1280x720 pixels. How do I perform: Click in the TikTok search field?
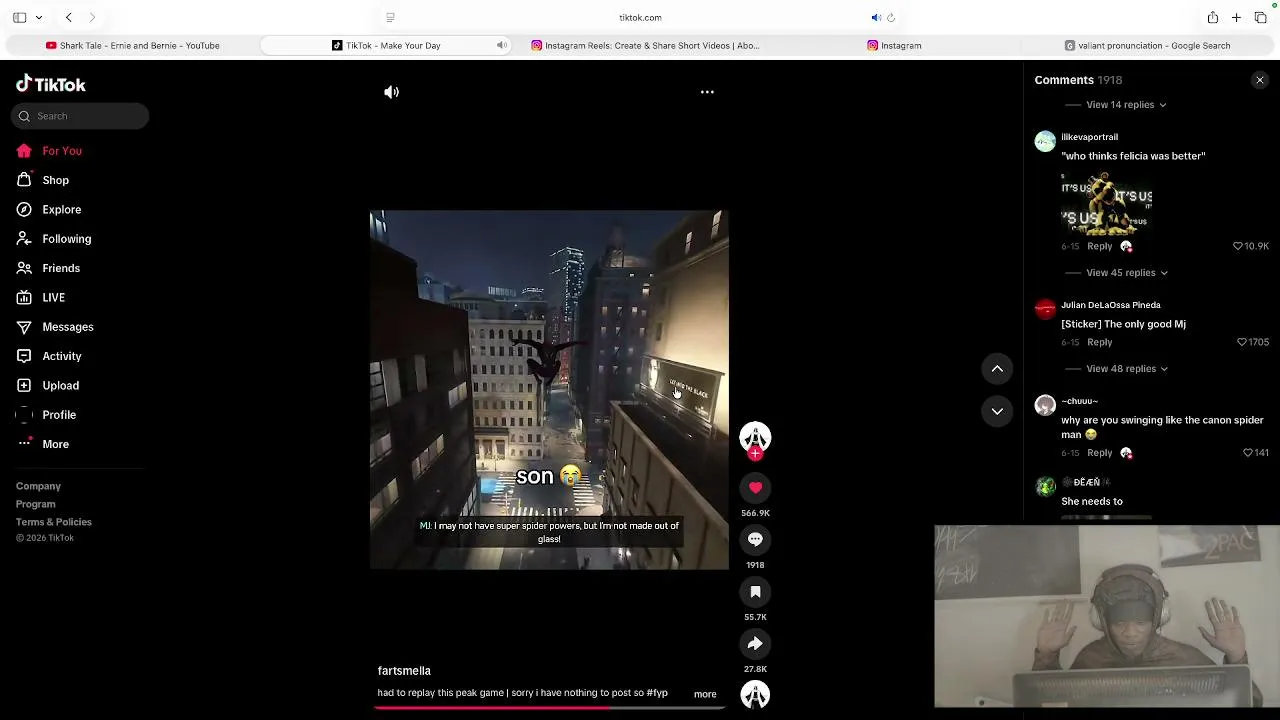pos(80,116)
